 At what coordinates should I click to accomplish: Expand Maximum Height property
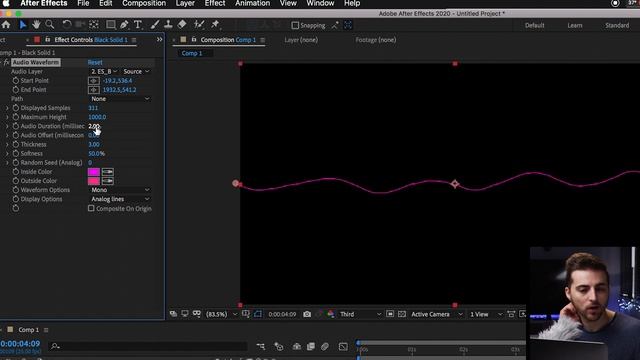(7, 117)
